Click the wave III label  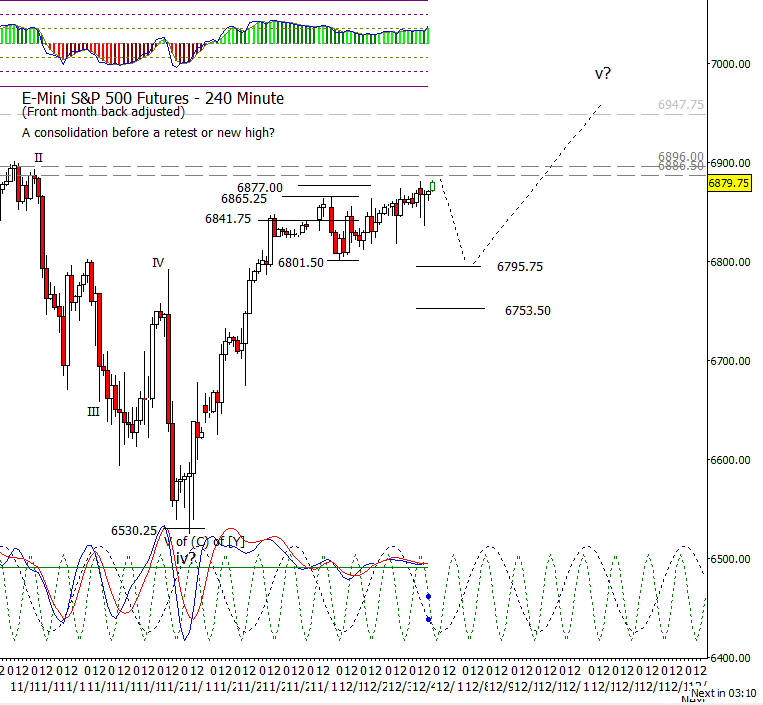tap(93, 412)
